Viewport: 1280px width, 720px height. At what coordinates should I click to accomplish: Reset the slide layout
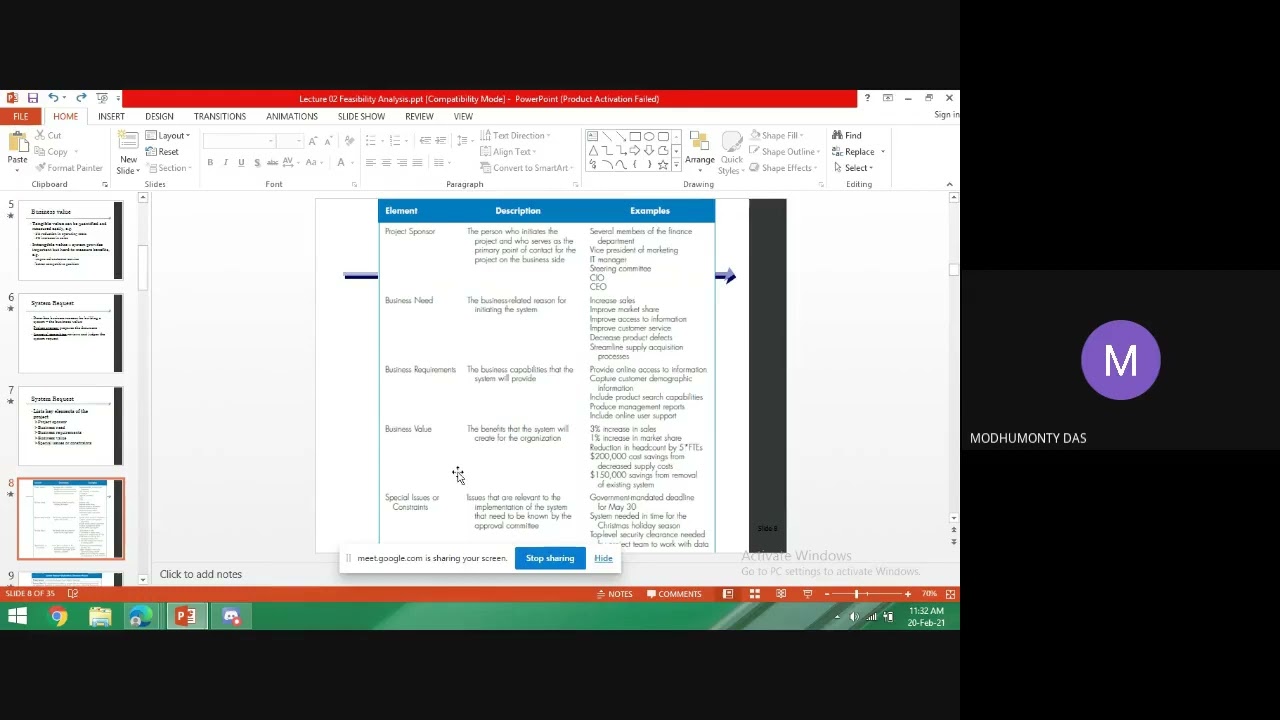[x=162, y=152]
